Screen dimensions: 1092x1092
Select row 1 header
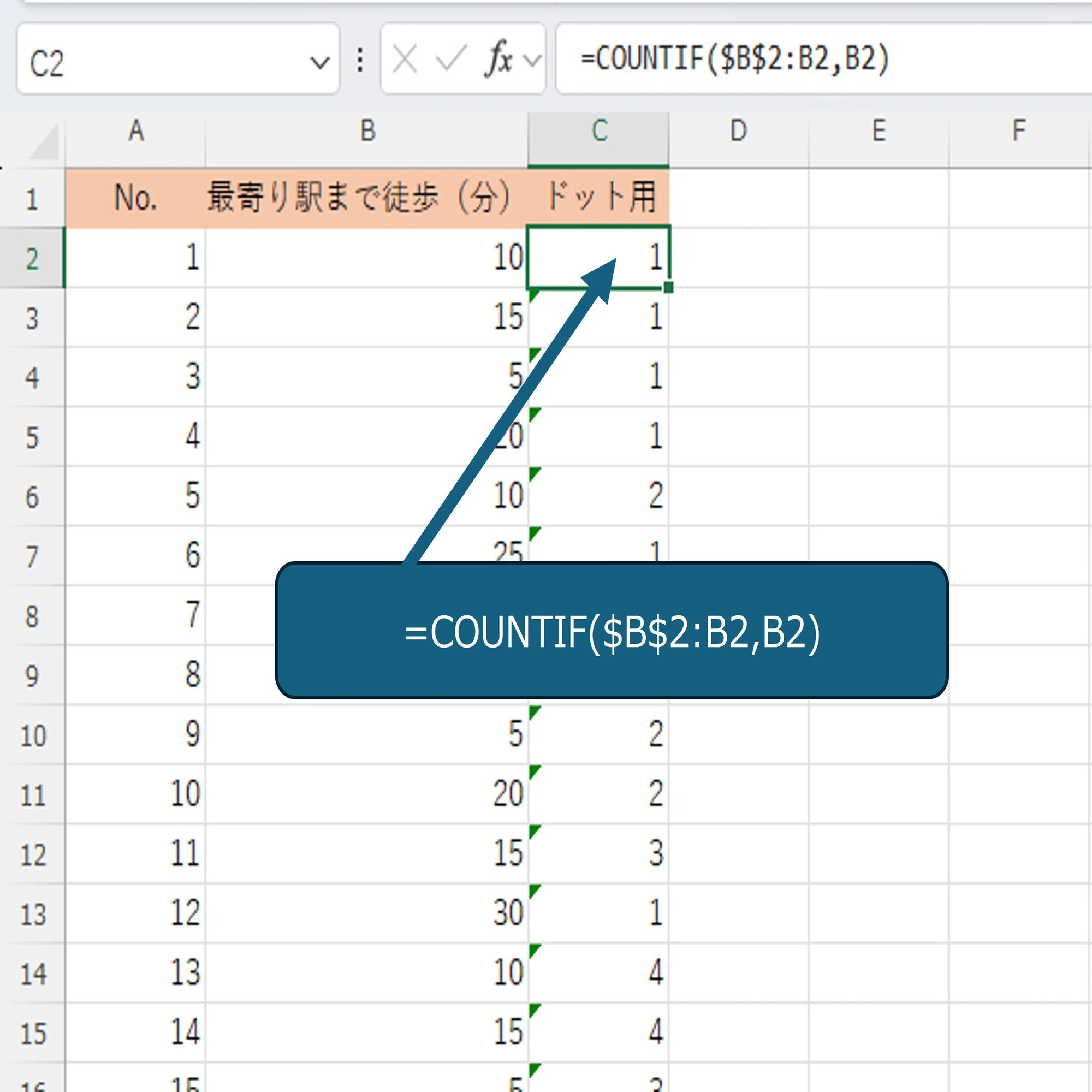(x=33, y=198)
